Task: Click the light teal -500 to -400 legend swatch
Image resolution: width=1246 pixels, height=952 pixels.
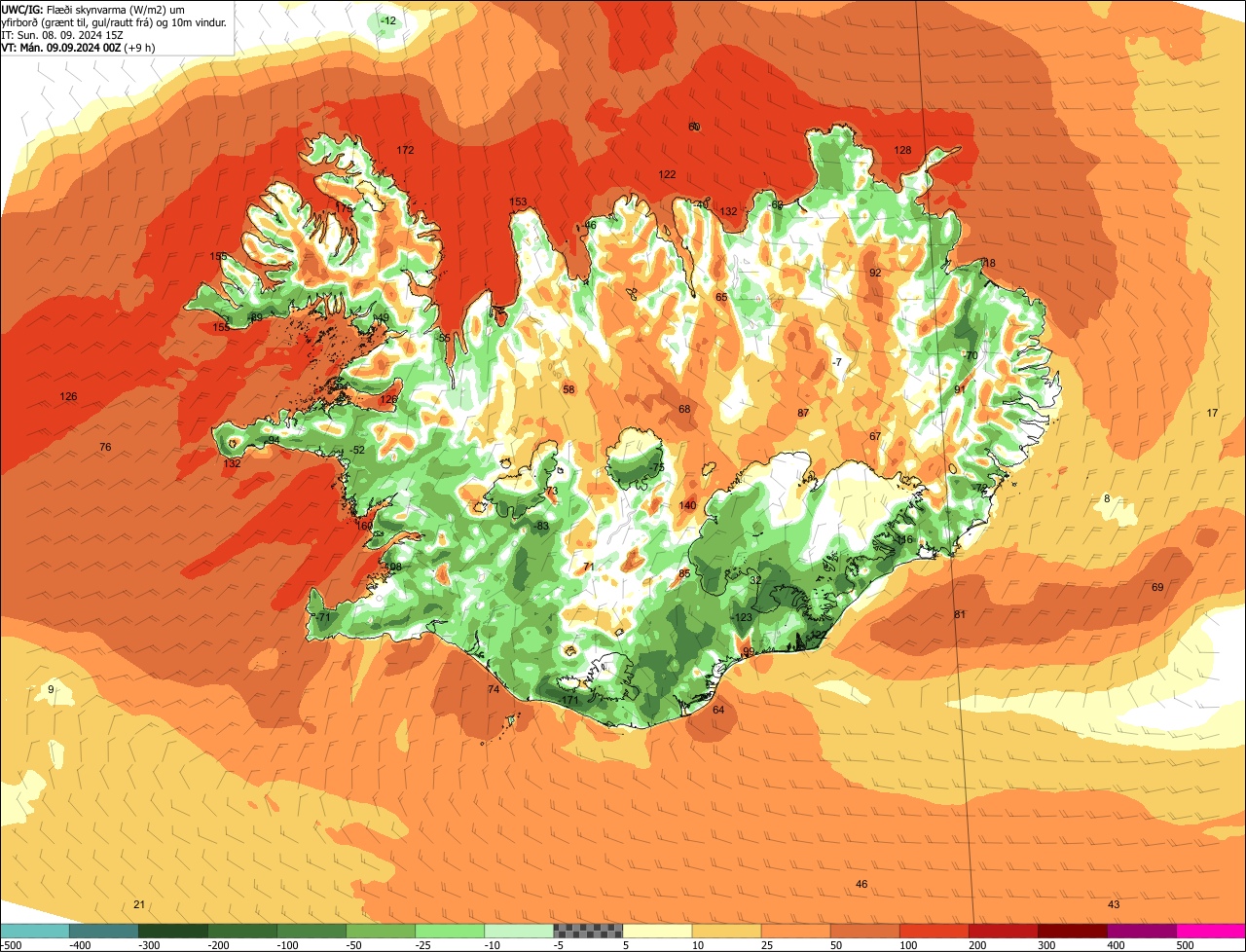Action: coord(35,931)
